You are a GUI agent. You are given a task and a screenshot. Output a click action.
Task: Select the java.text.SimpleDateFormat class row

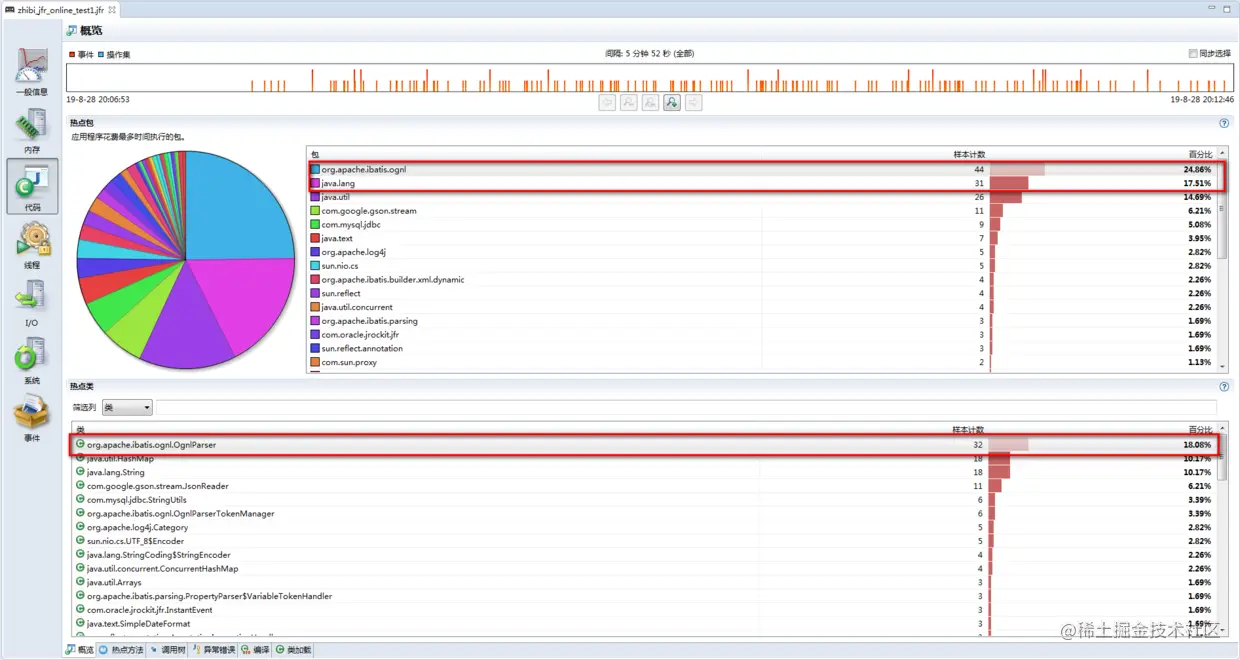point(645,624)
